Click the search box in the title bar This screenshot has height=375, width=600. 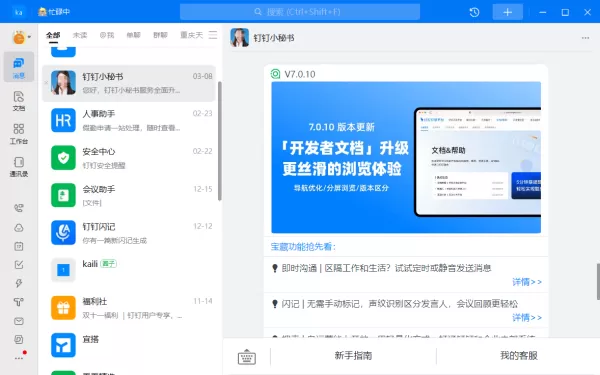300,12
